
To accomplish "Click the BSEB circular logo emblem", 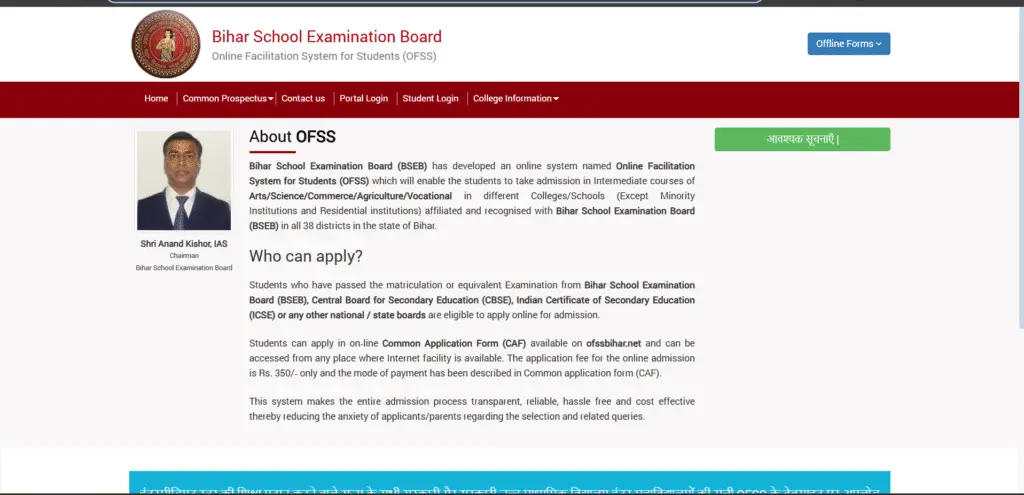I will coord(166,44).
